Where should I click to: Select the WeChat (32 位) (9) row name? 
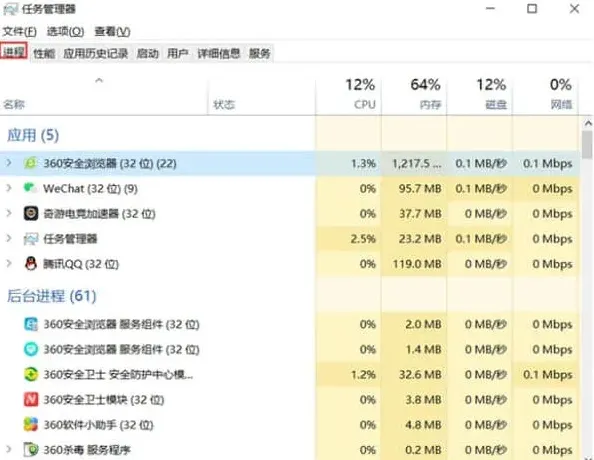pos(90,188)
